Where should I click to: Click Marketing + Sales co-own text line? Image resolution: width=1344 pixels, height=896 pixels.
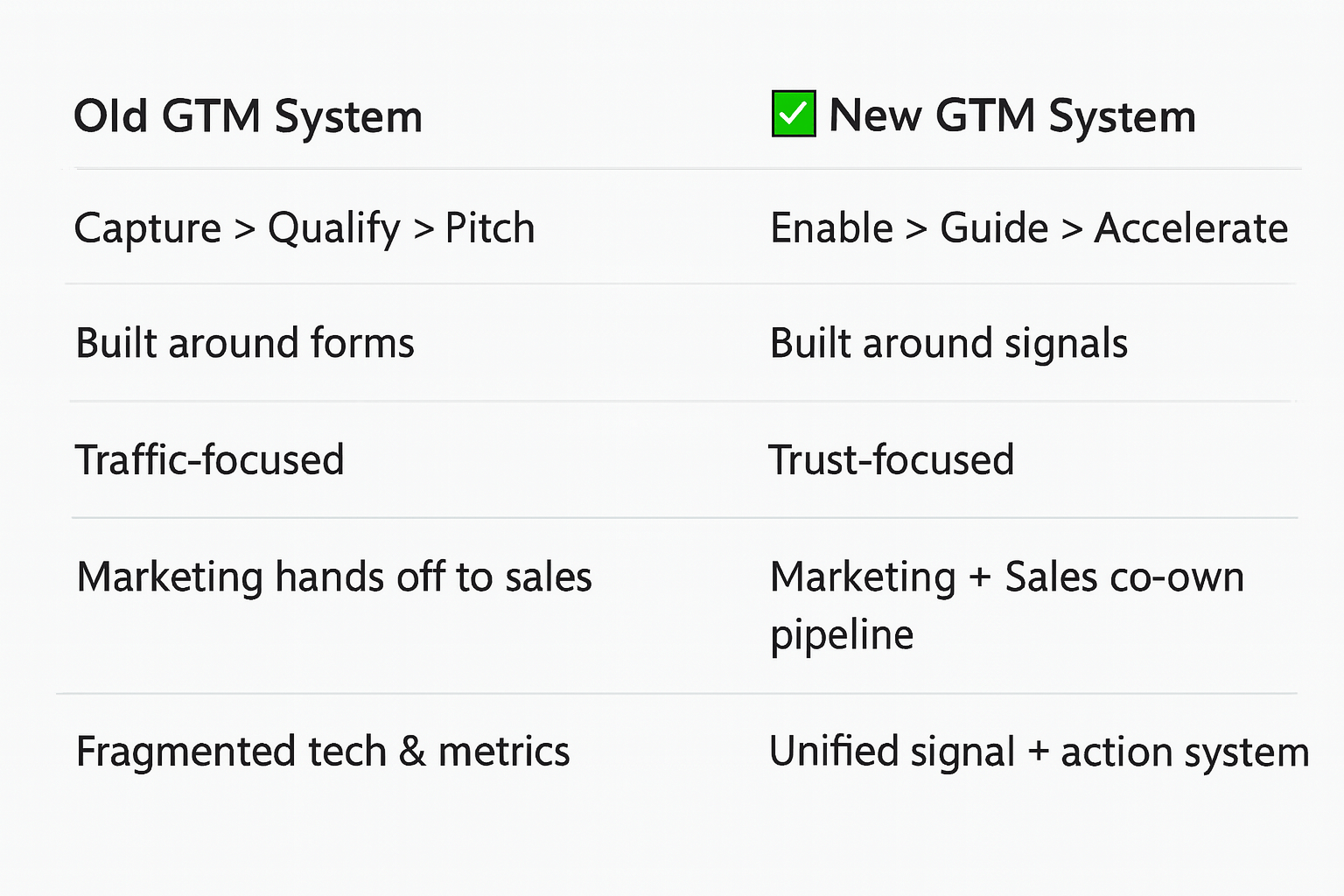[x=1006, y=577]
